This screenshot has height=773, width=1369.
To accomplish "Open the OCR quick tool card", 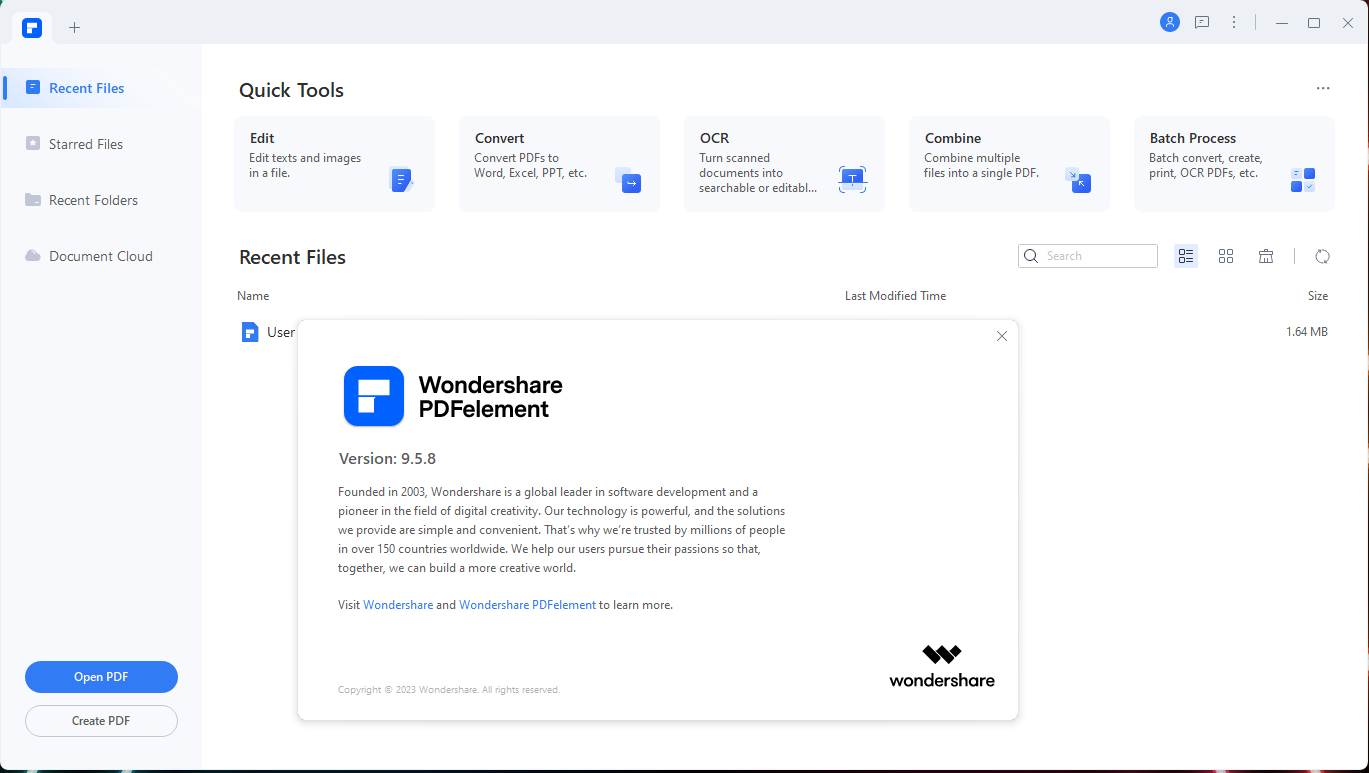I will pos(784,164).
